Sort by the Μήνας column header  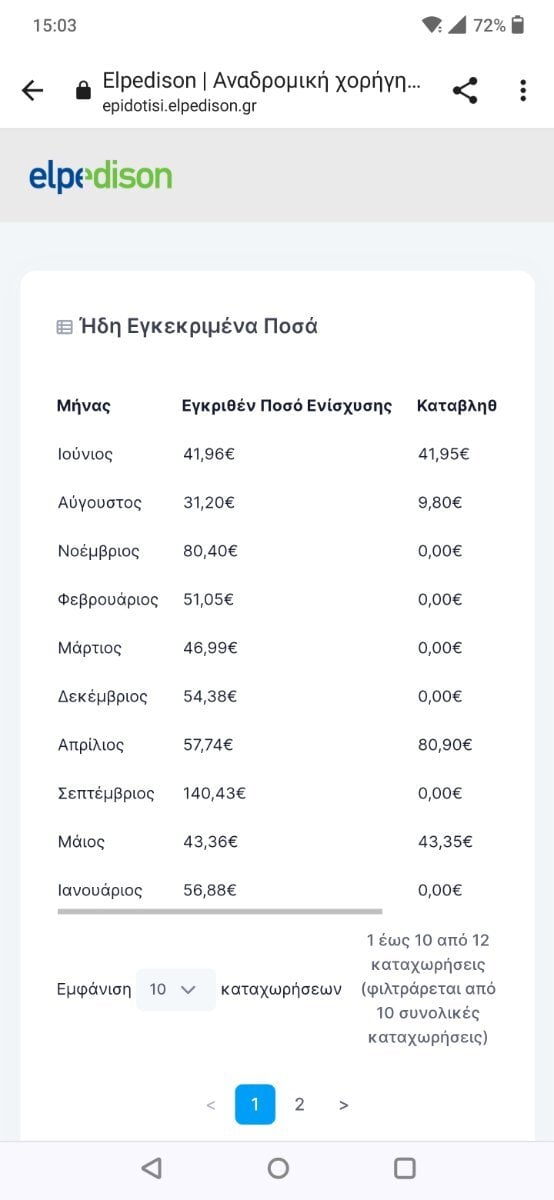tap(84, 406)
